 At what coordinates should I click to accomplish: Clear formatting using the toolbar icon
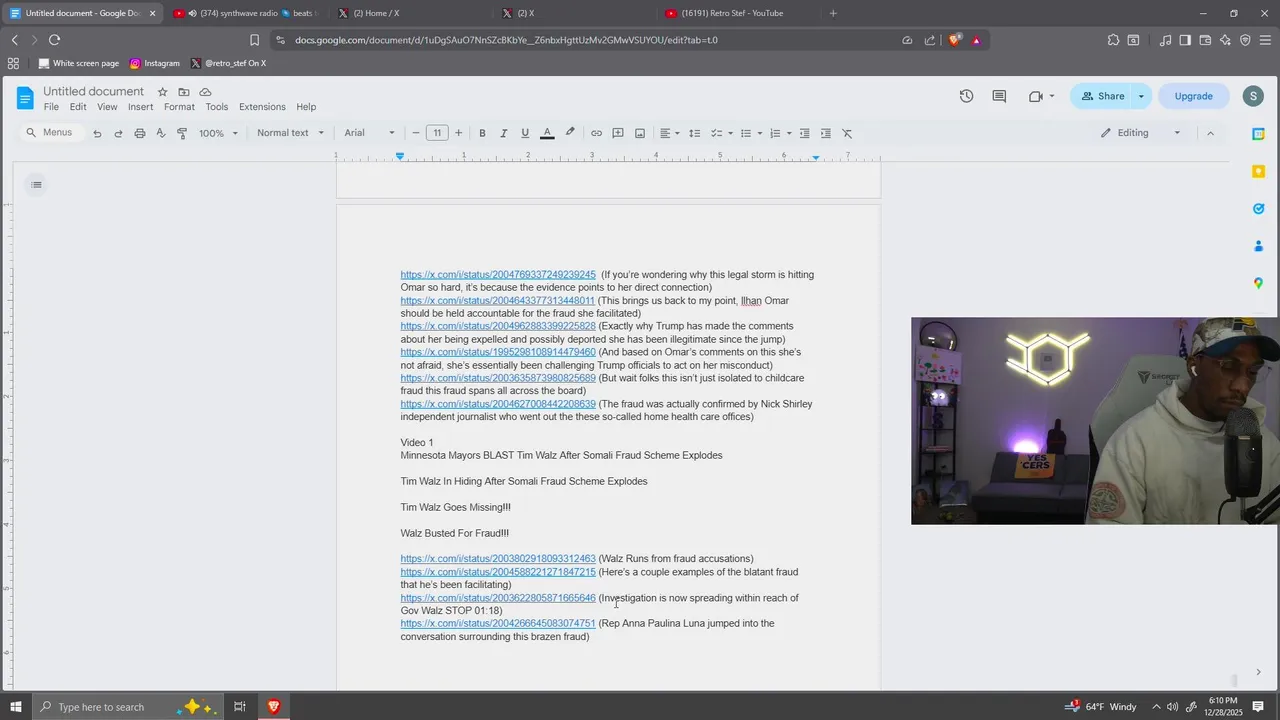click(x=847, y=133)
